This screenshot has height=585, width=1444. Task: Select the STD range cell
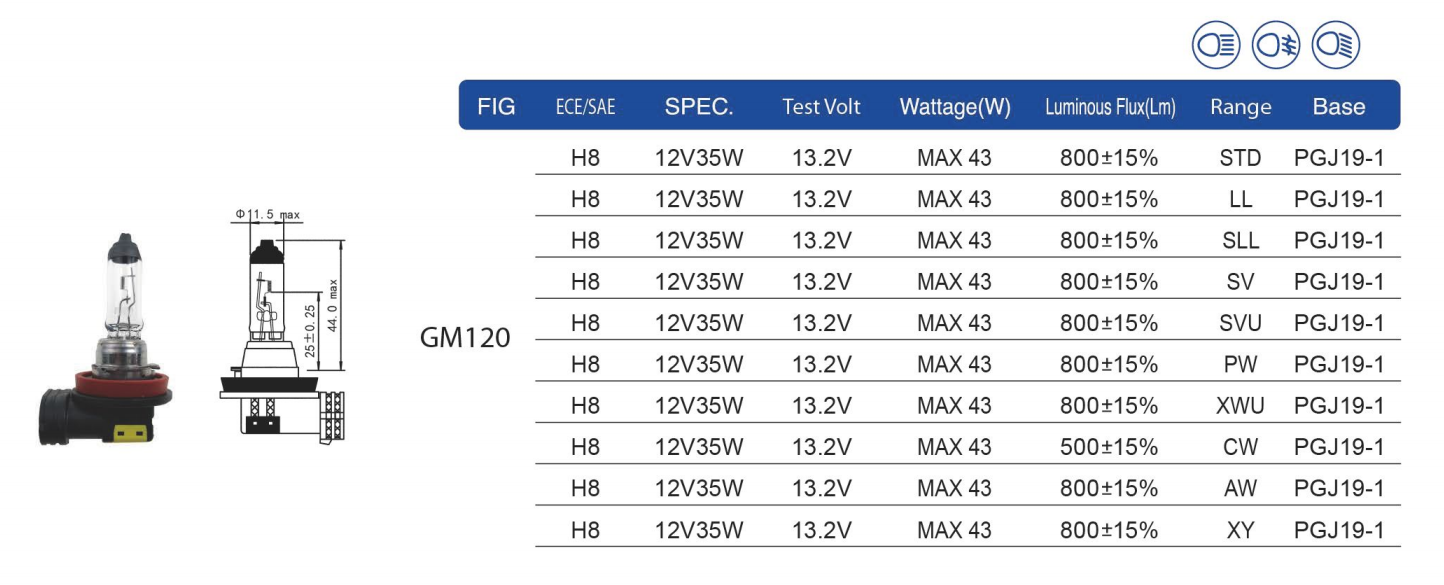coord(1241,158)
